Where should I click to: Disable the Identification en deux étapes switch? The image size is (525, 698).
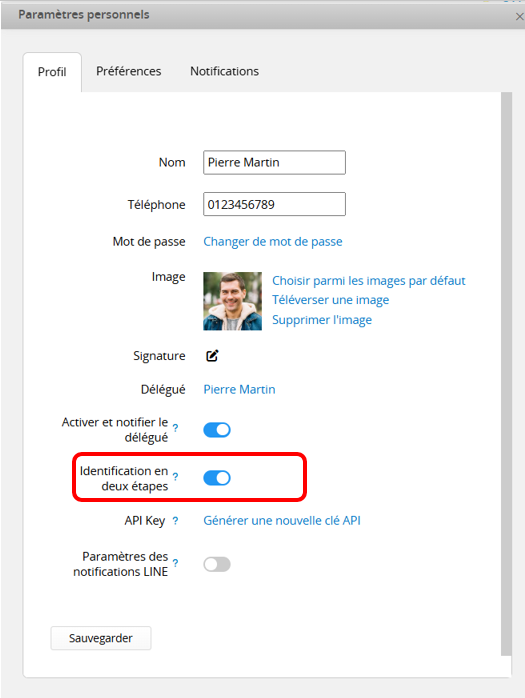217,478
